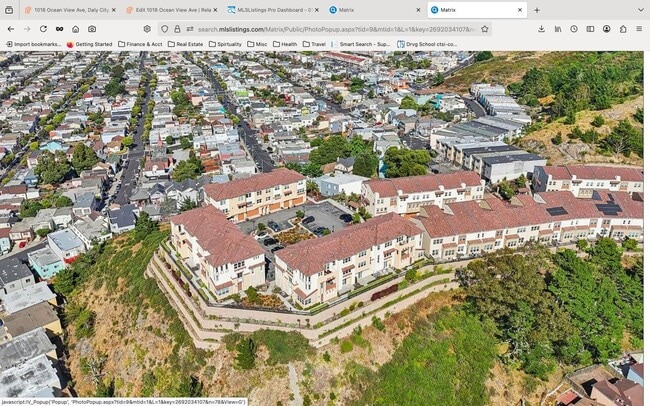Viewport: 650px width, 406px height.
Task: Open the library icon in toolbar
Action: [x=557, y=29]
